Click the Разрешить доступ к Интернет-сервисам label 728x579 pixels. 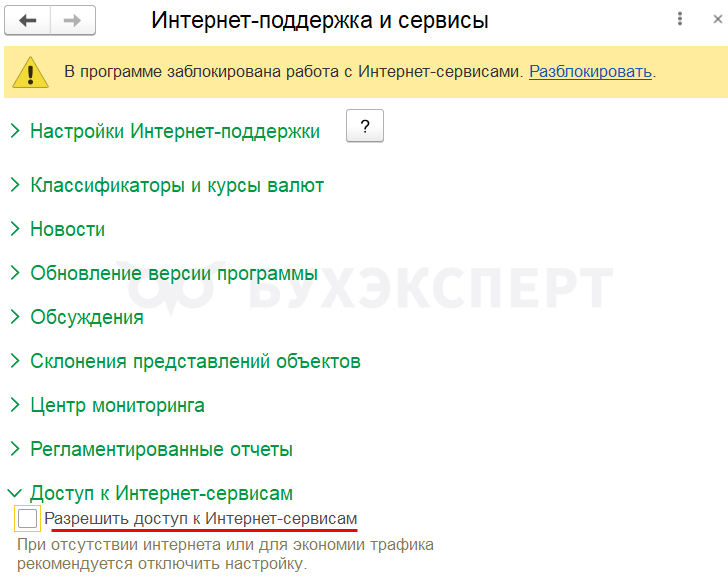point(201,518)
